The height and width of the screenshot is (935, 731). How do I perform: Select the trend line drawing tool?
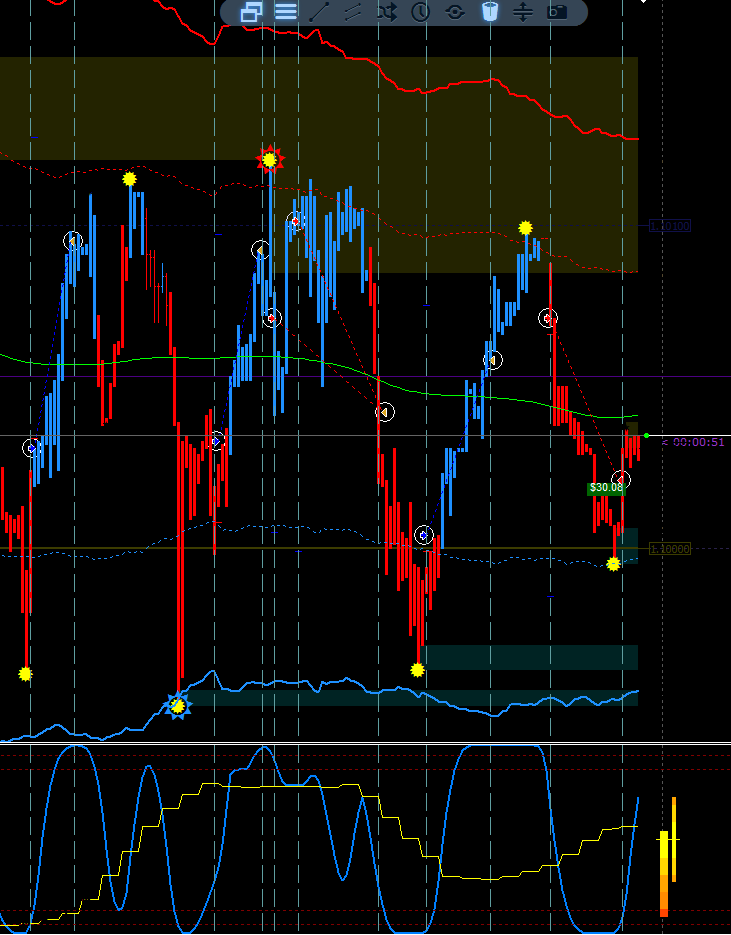click(319, 12)
